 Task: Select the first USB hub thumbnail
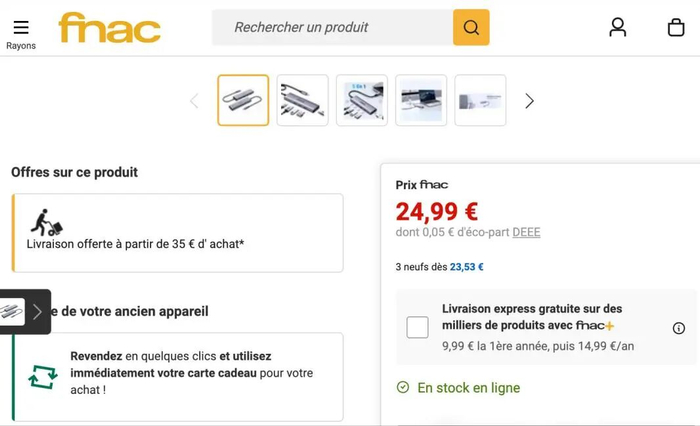tap(243, 100)
